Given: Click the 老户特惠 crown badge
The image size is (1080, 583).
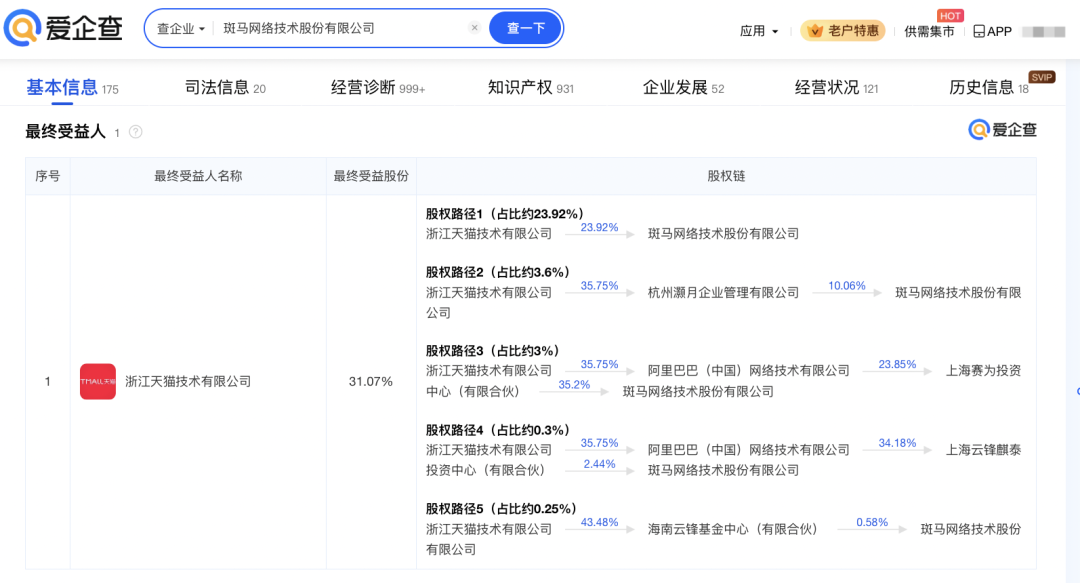Looking at the screenshot, I should (843, 31).
